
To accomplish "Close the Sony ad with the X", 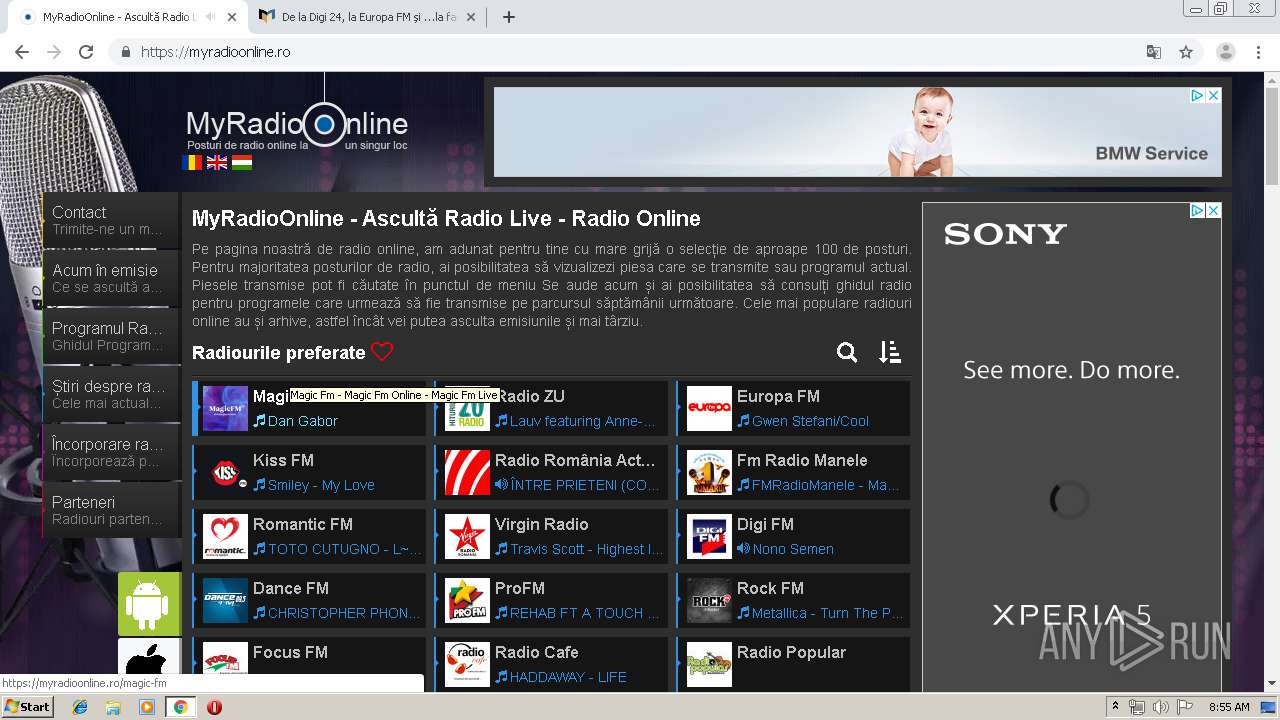I will (1213, 211).
